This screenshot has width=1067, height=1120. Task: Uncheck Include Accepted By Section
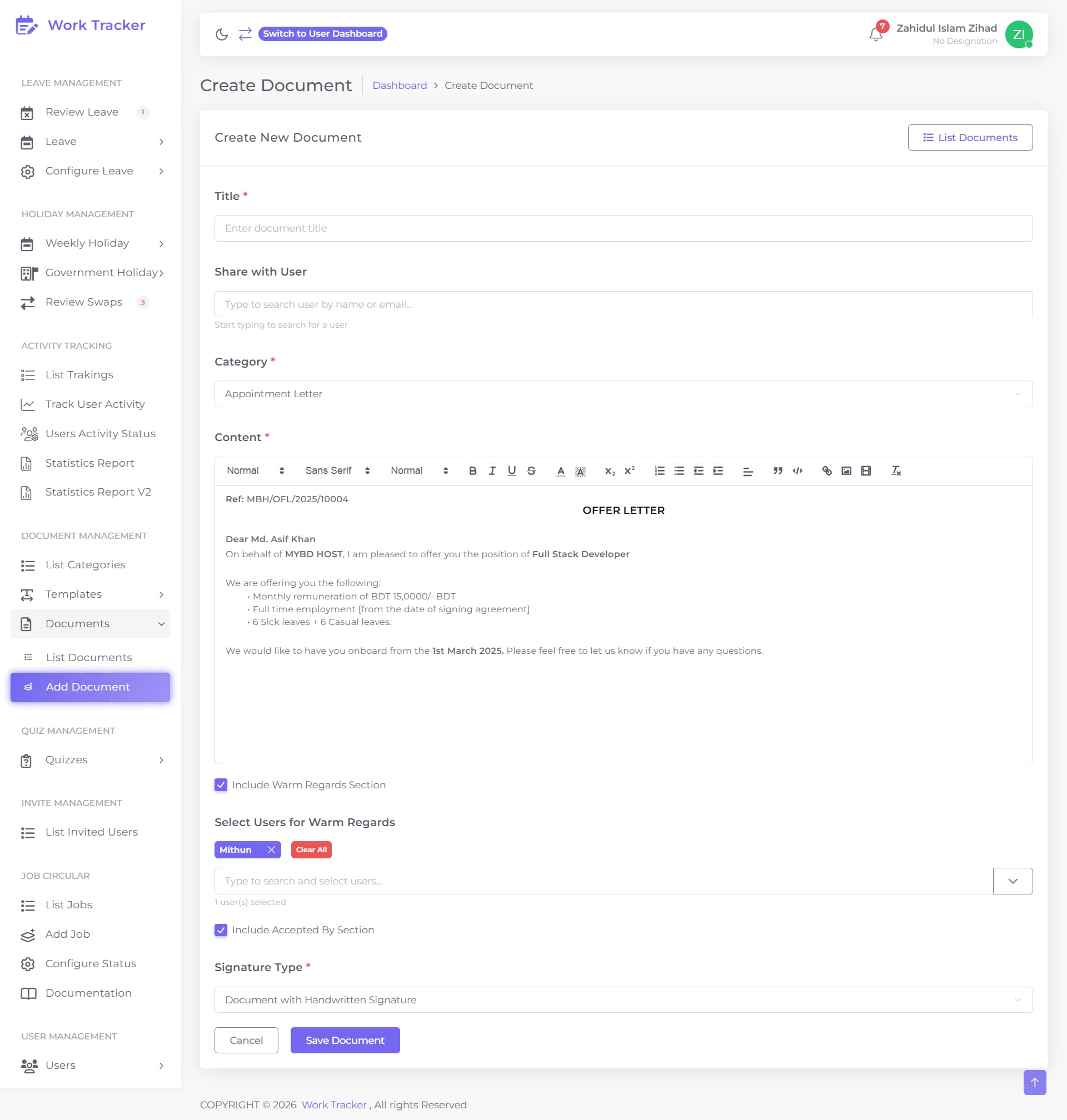(221, 929)
